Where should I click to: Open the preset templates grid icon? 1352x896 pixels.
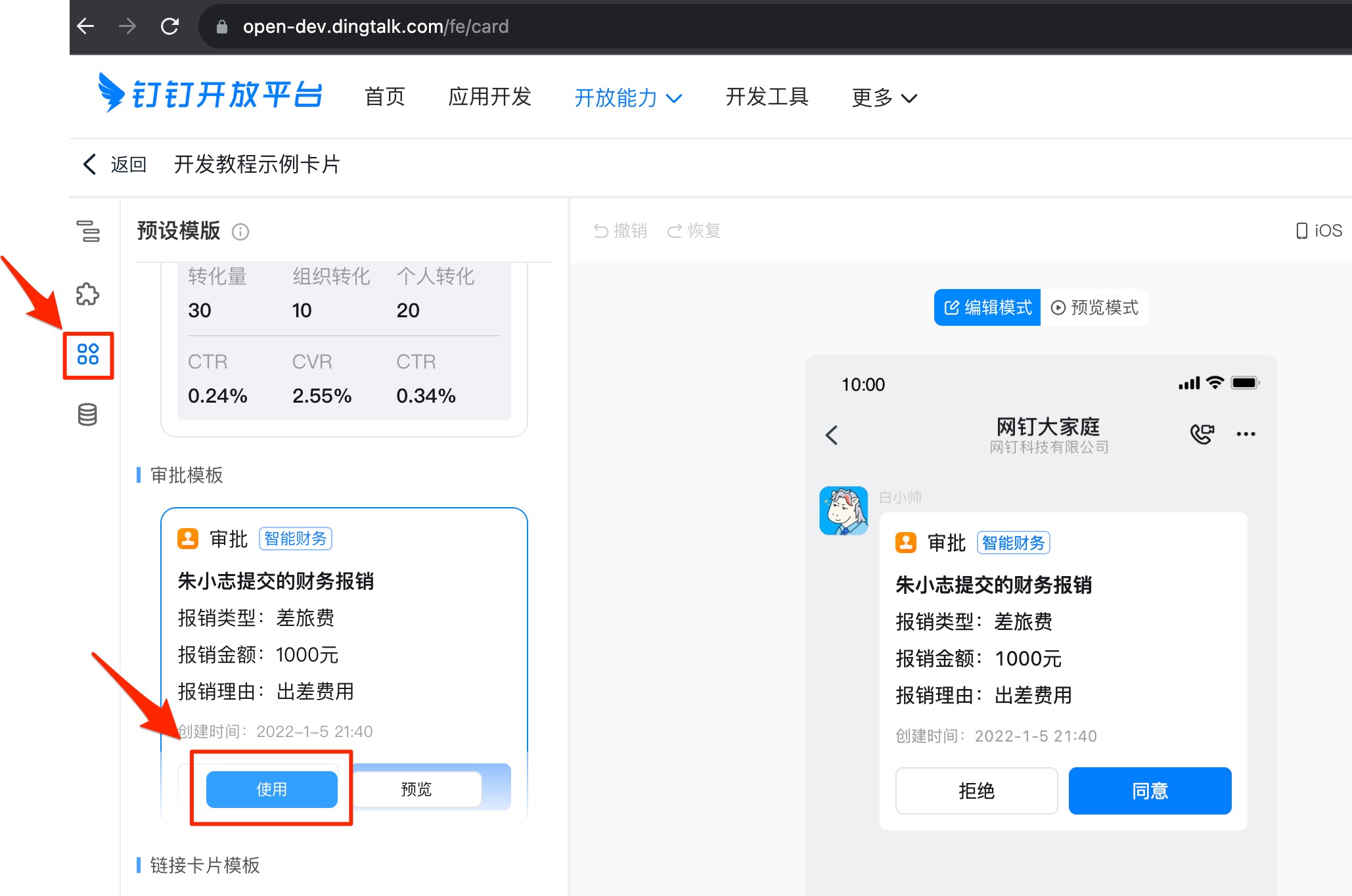[88, 354]
